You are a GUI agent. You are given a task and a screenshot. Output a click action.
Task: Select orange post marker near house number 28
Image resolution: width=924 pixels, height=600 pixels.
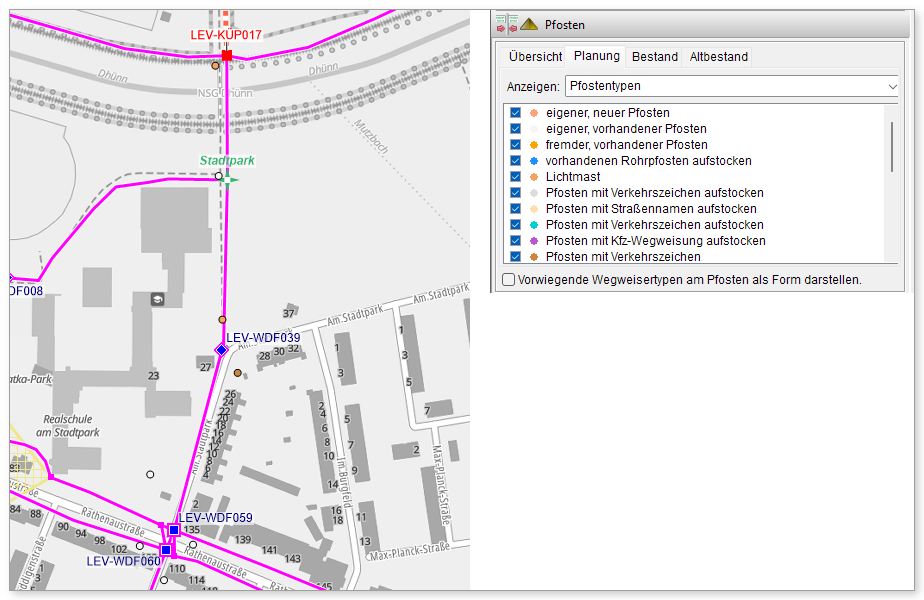[x=237, y=373]
